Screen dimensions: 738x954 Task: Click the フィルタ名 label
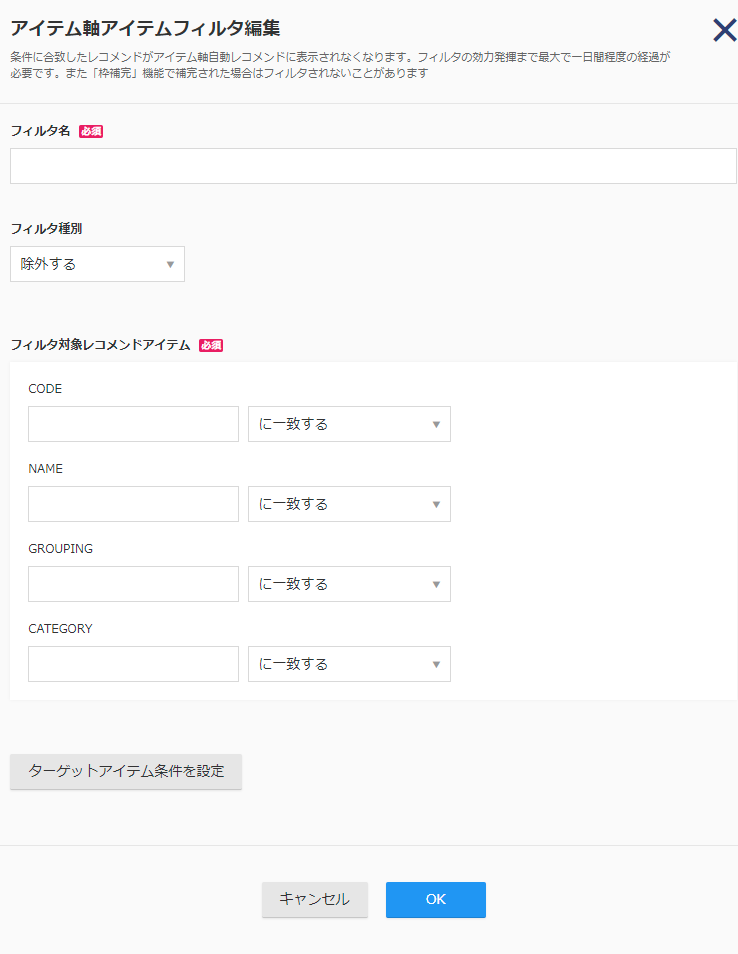tap(41, 131)
